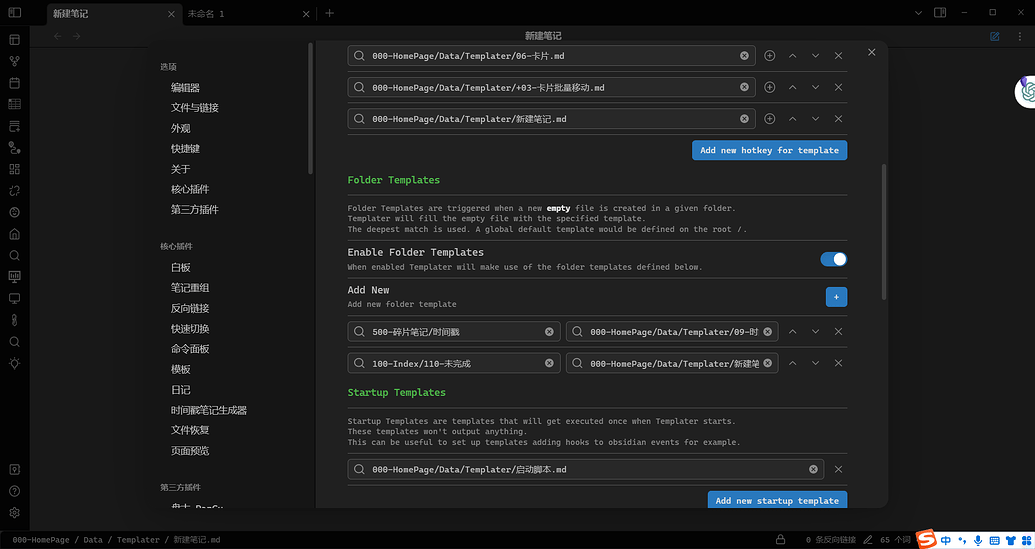Open settings gear in the ribbon
1035x549 pixels.
[15, 513]
